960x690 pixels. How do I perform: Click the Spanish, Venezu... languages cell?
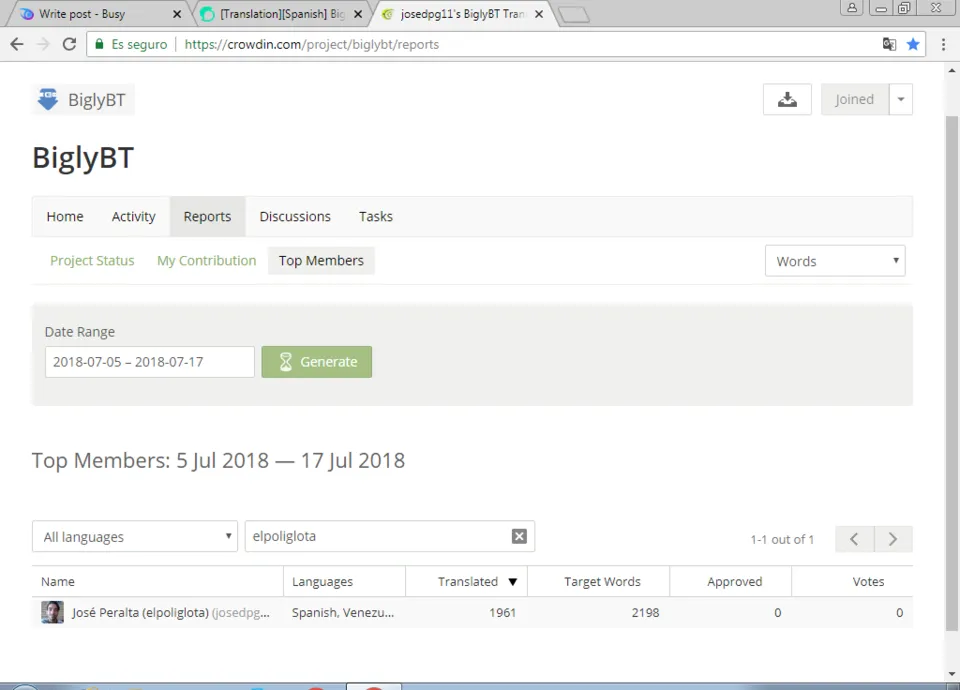coord(343,612)
